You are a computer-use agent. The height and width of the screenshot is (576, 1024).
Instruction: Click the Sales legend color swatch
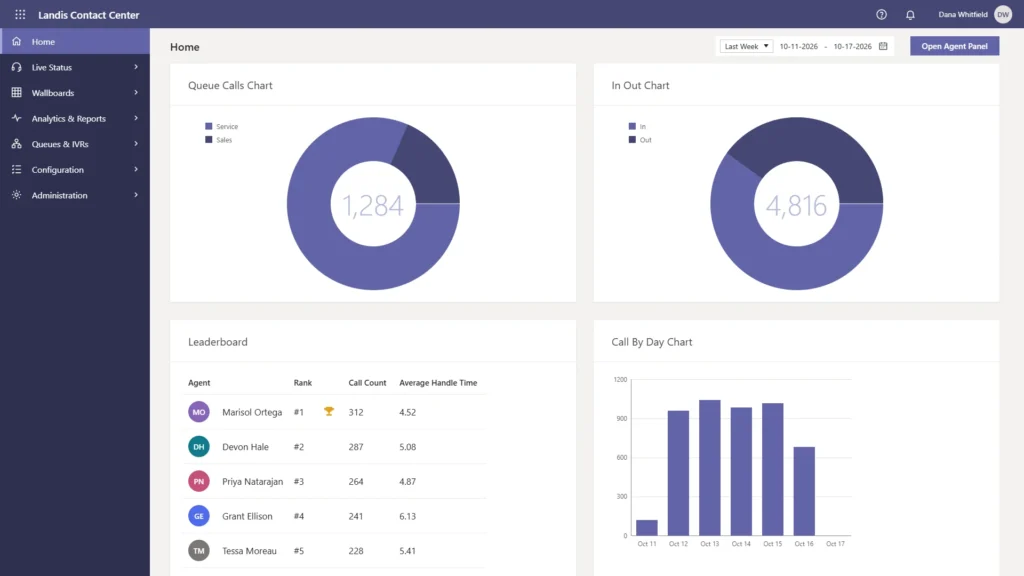tap(209, 139)
